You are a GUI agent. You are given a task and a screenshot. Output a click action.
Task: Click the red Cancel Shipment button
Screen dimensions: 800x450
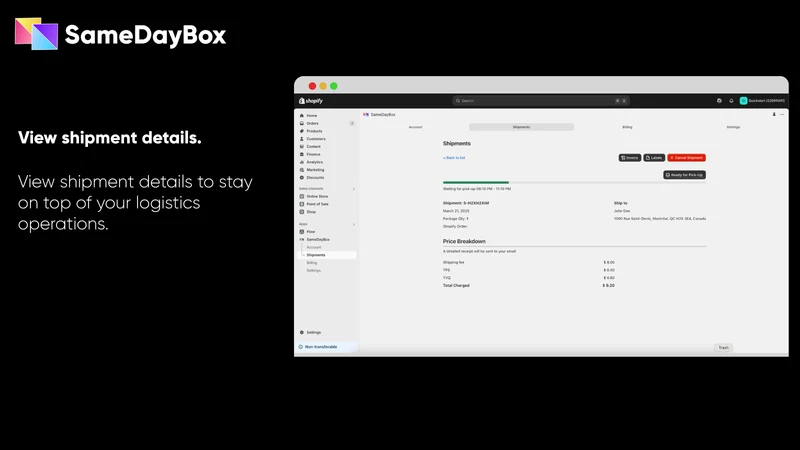click(686, 158)
